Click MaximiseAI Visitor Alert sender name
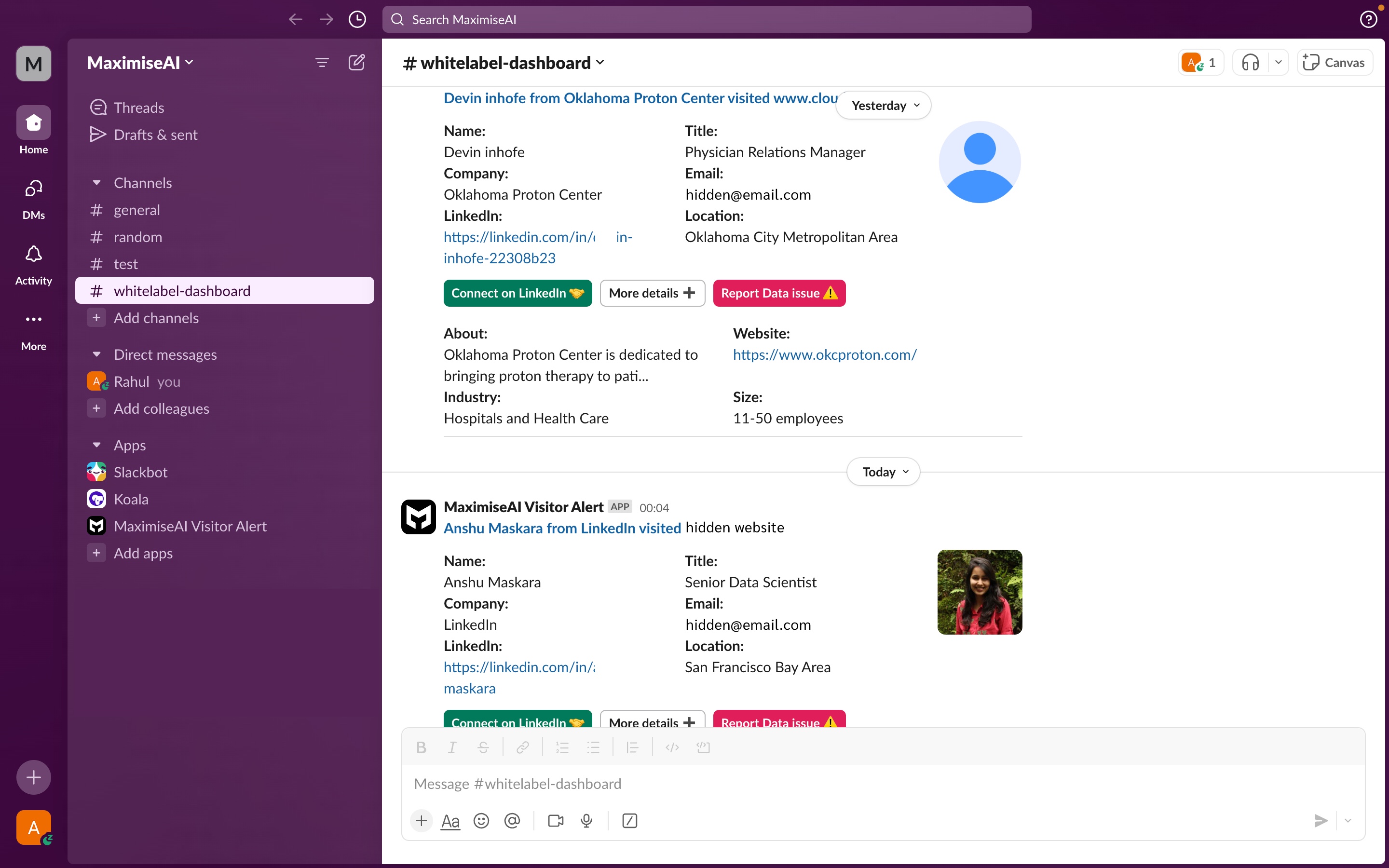1389x868 pixels. pyautogui.click(x=523, y=506)
